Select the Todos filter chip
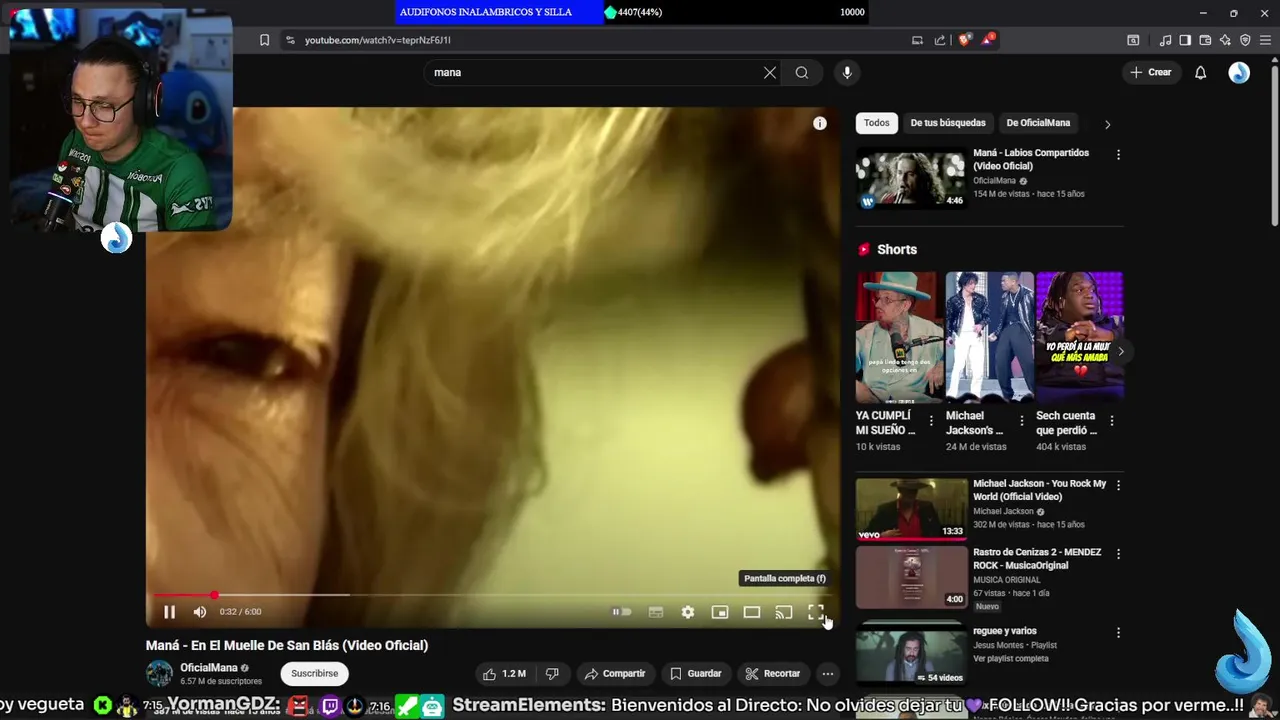 [x=877, y=123]
